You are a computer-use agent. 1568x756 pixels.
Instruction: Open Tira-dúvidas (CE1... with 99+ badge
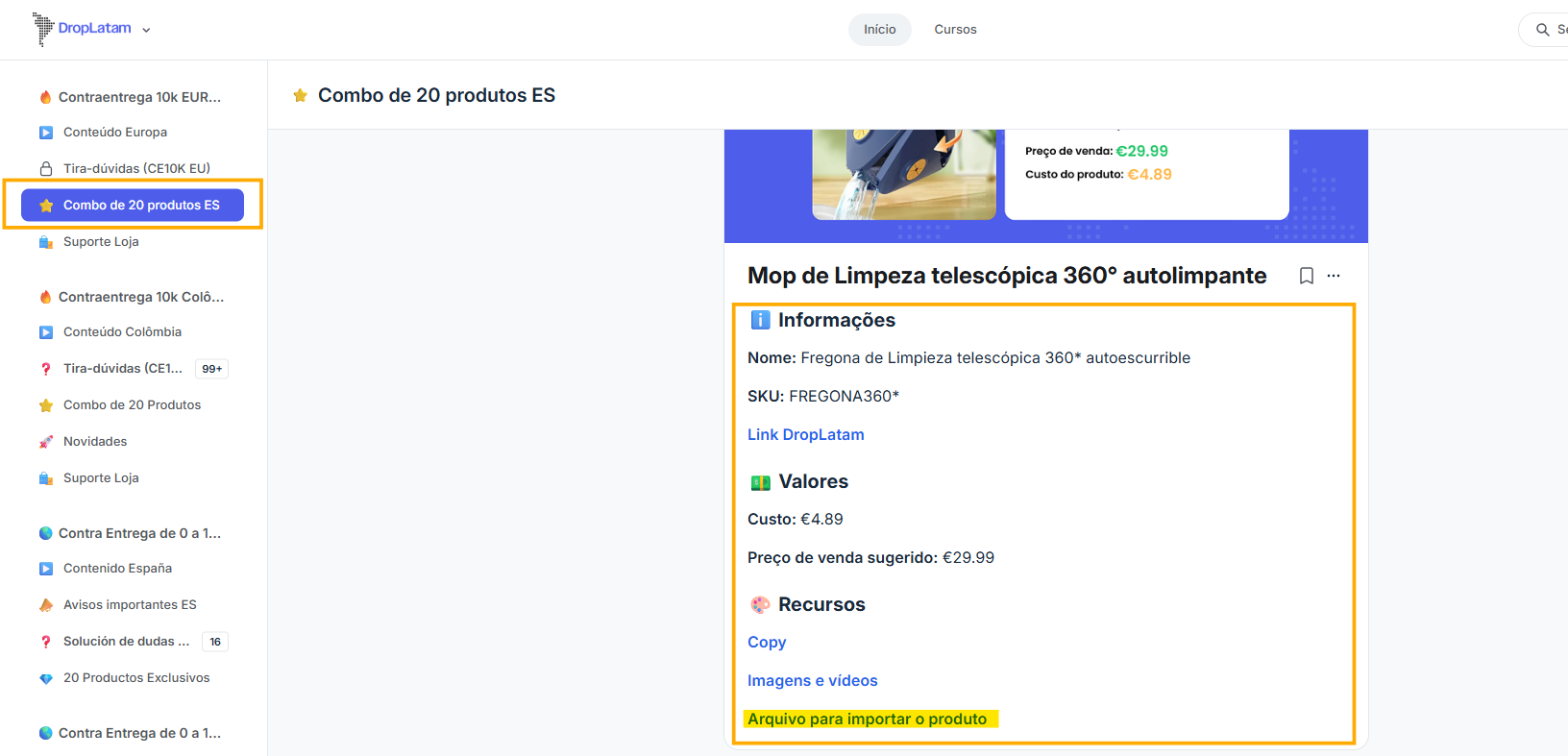pyautogui.click(x=122, y=369)
